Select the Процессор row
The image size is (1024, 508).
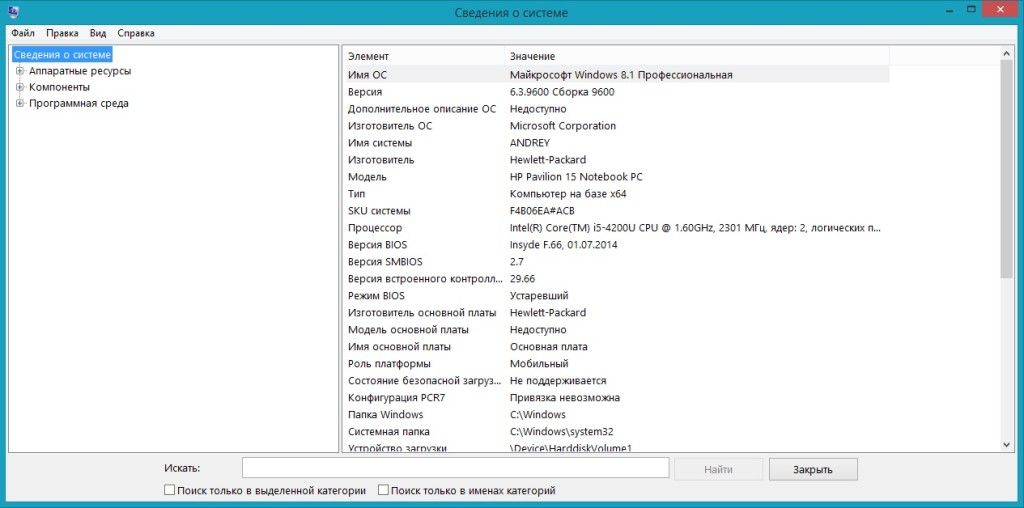click(616, 228)
